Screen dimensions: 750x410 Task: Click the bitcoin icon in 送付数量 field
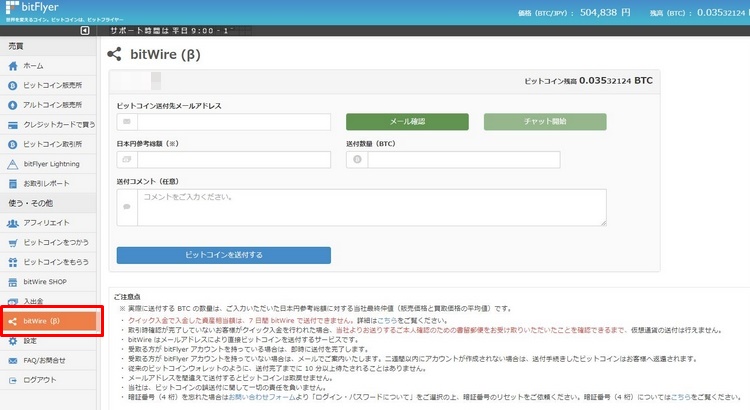(x=357, y=159)
